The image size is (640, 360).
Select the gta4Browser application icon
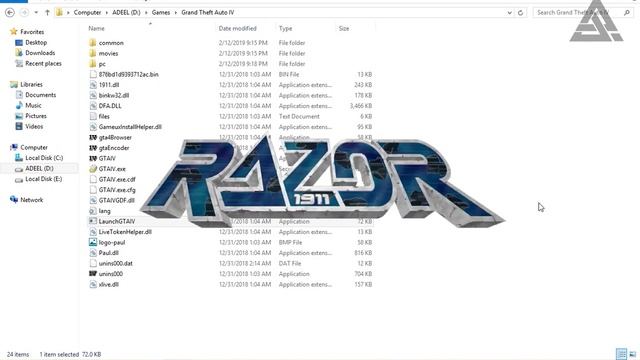(x=93, y=138)
